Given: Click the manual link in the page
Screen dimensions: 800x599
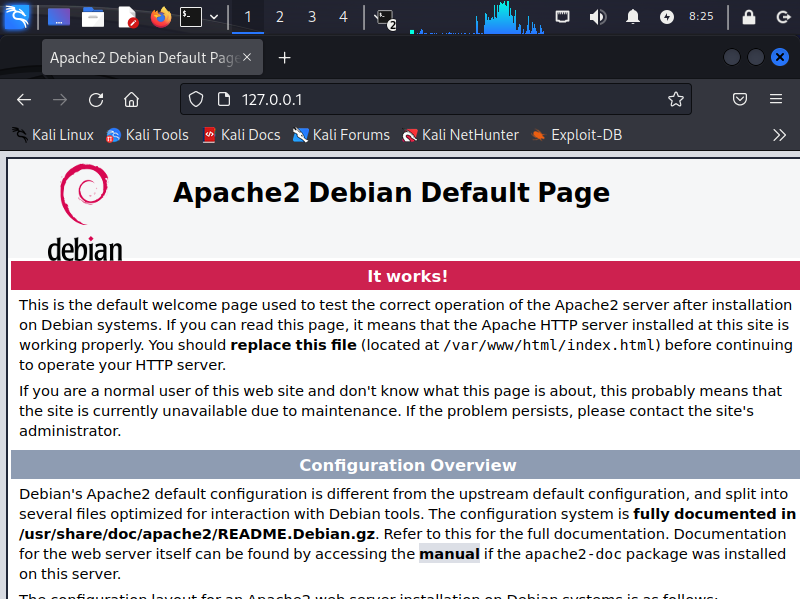Looking at the screenshot, I should 449,554.
